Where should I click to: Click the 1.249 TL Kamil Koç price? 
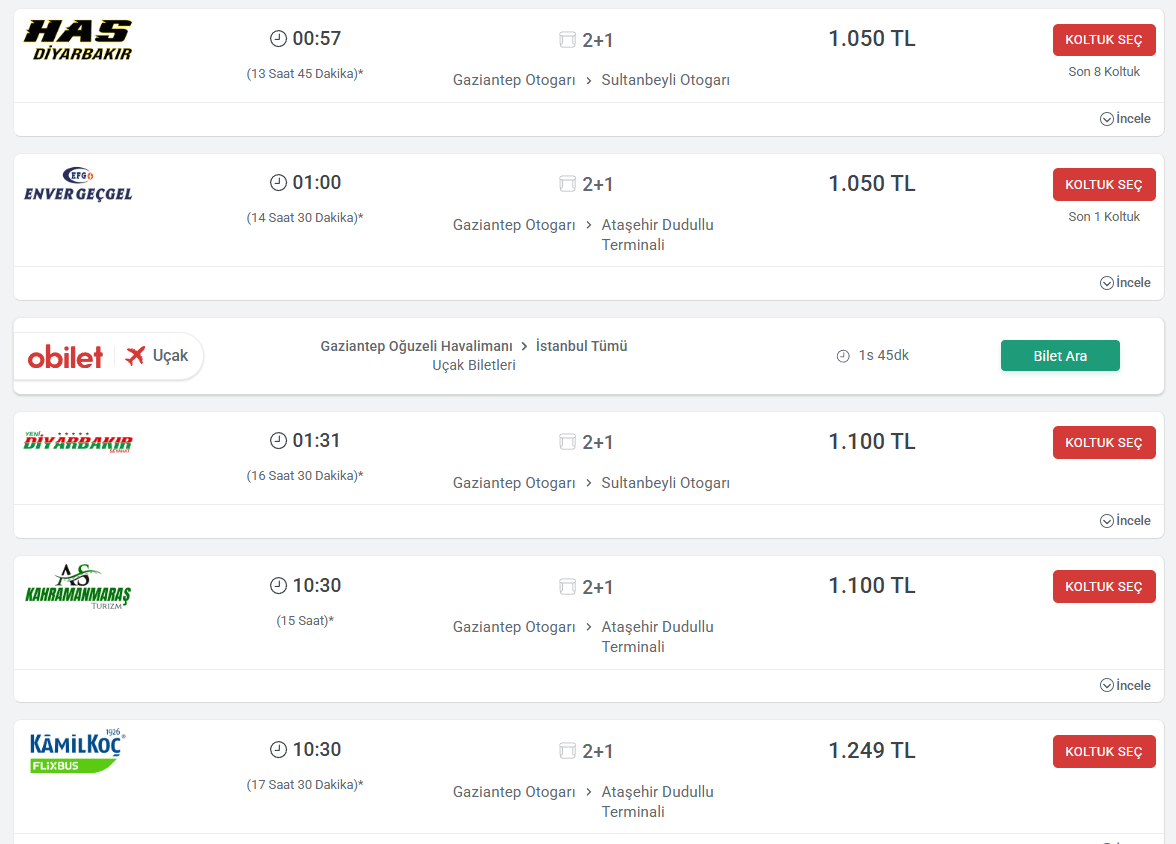[x=871, y=751]
